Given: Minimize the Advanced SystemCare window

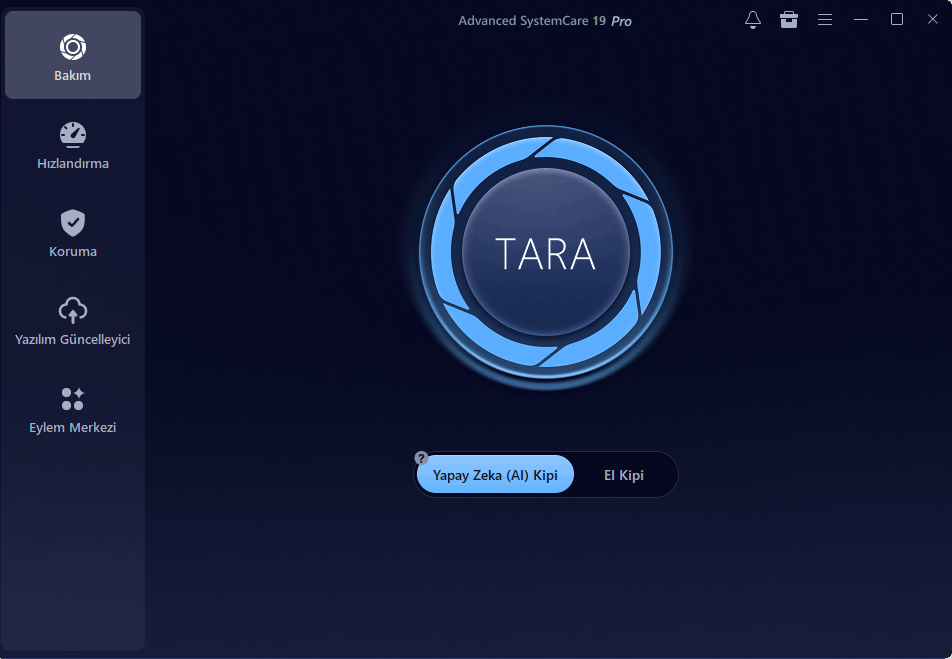Looking at the screenshot, I should (861, 20).
